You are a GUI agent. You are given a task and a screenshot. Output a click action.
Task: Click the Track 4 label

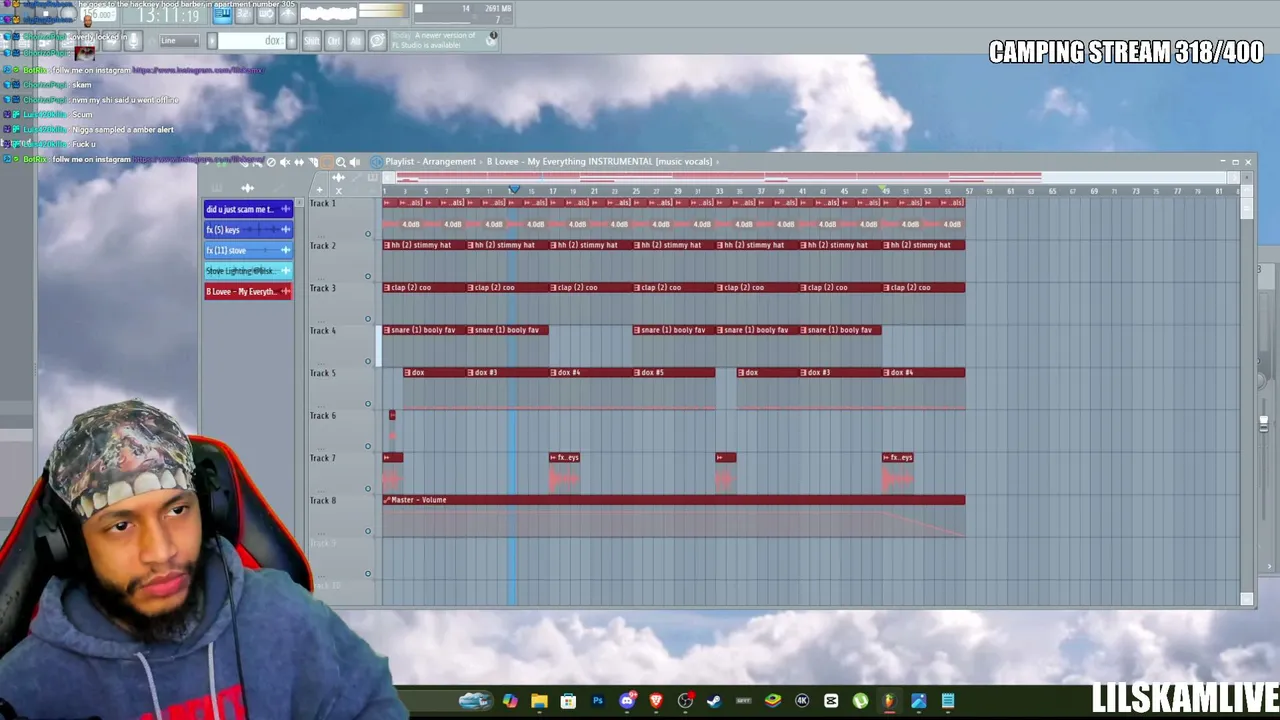click(x=322, y=331)
